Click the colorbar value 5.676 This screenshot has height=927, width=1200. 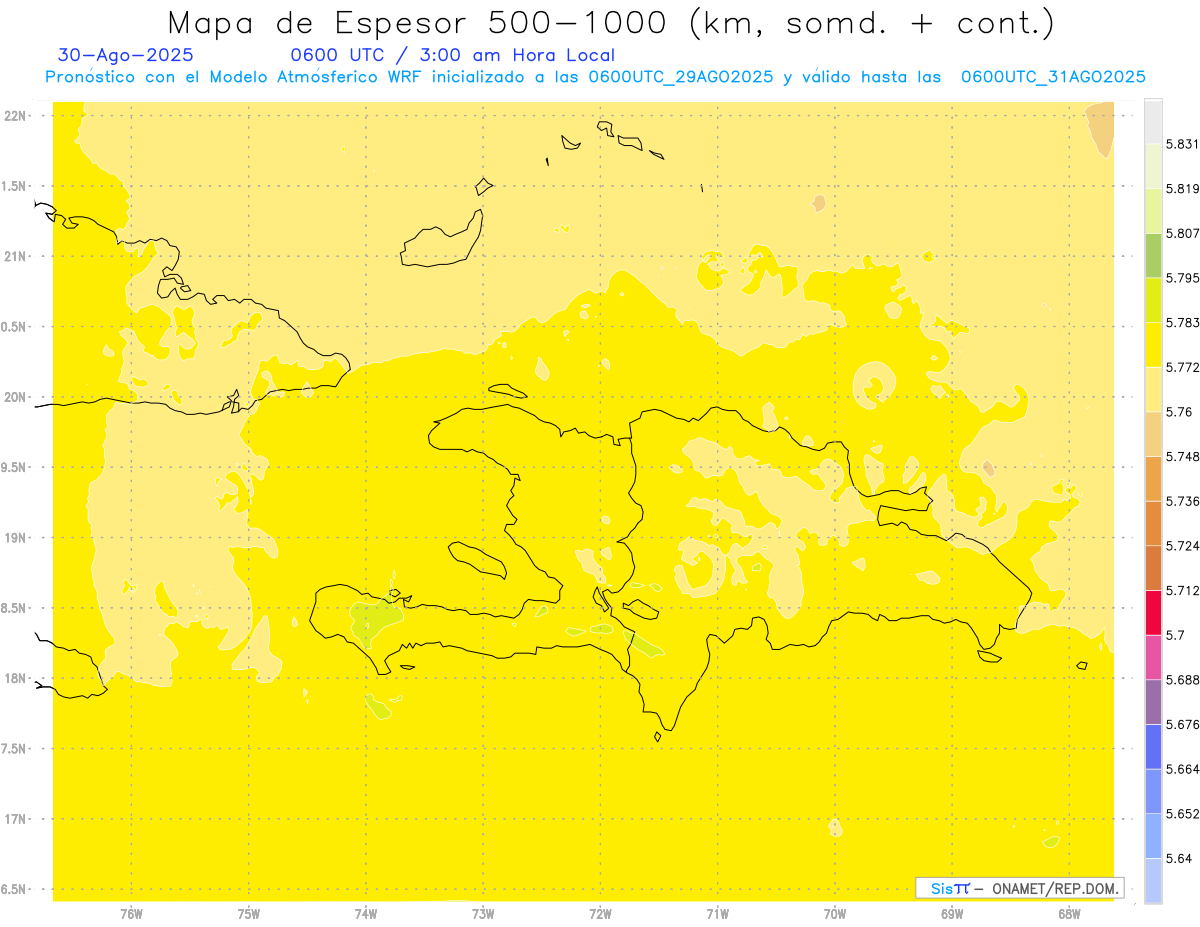click(1183, 724)
